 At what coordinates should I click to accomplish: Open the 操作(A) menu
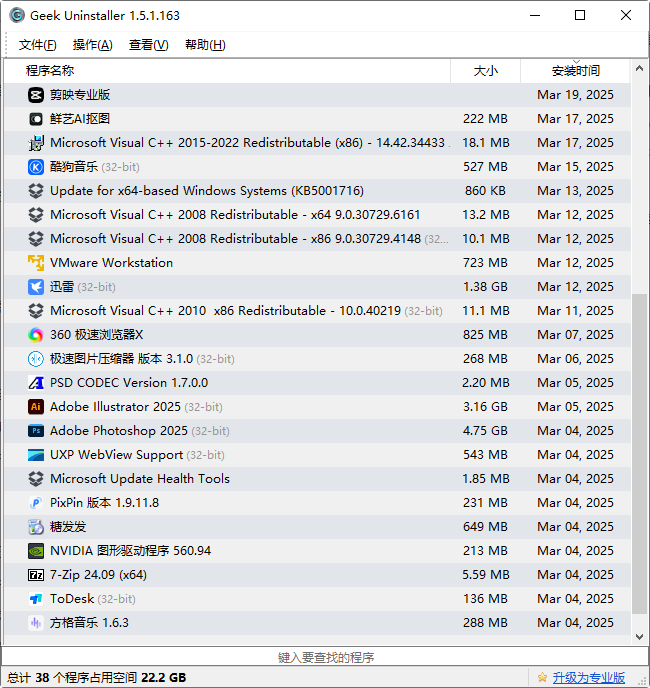(93, 45)
